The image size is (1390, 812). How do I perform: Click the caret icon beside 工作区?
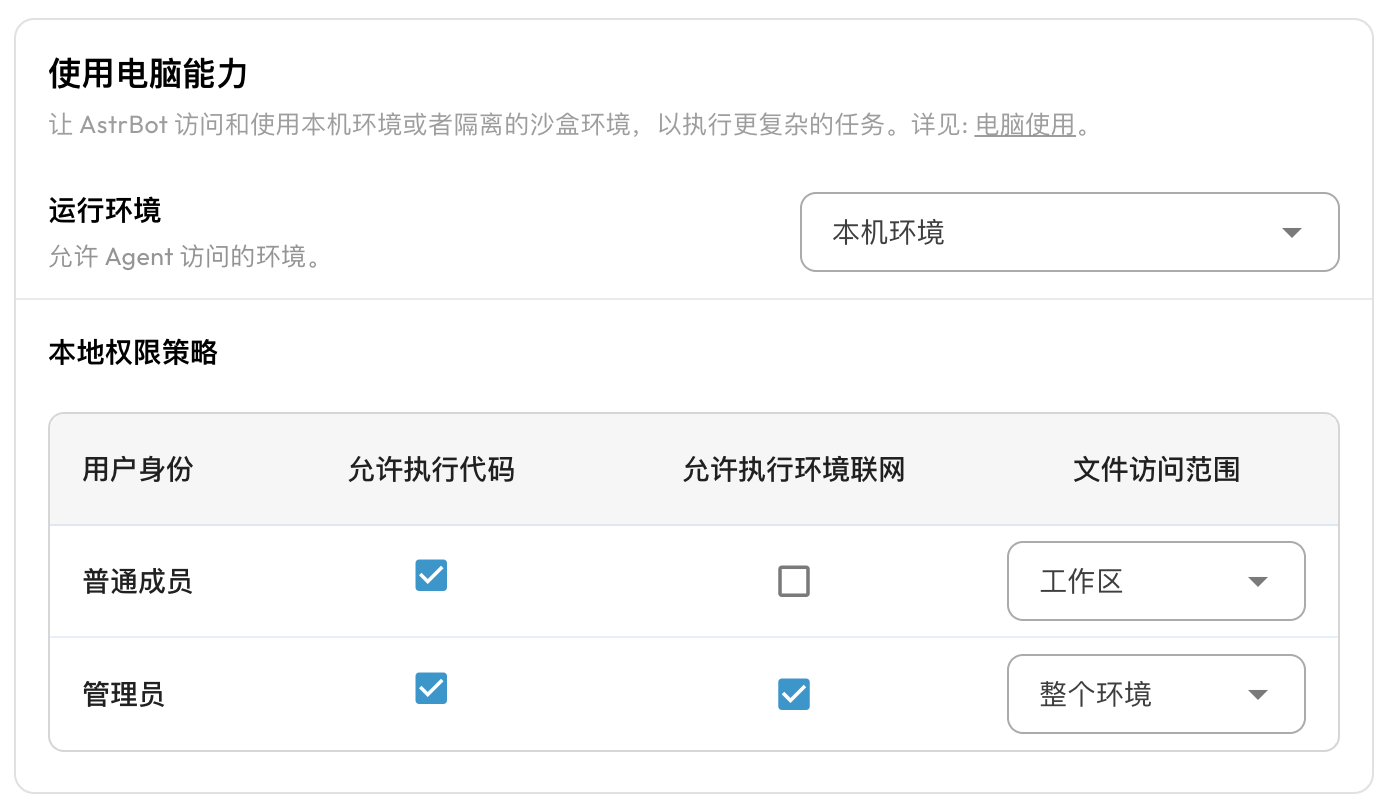(x=1258, y=582)
